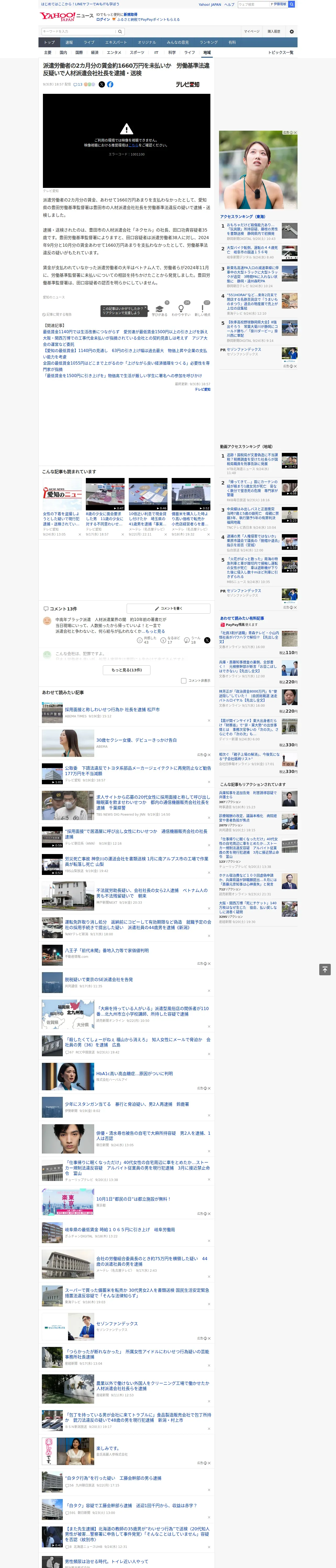Open トピックス一覧 link
The width and height of the screenshot is (336, 1568).
281,52
